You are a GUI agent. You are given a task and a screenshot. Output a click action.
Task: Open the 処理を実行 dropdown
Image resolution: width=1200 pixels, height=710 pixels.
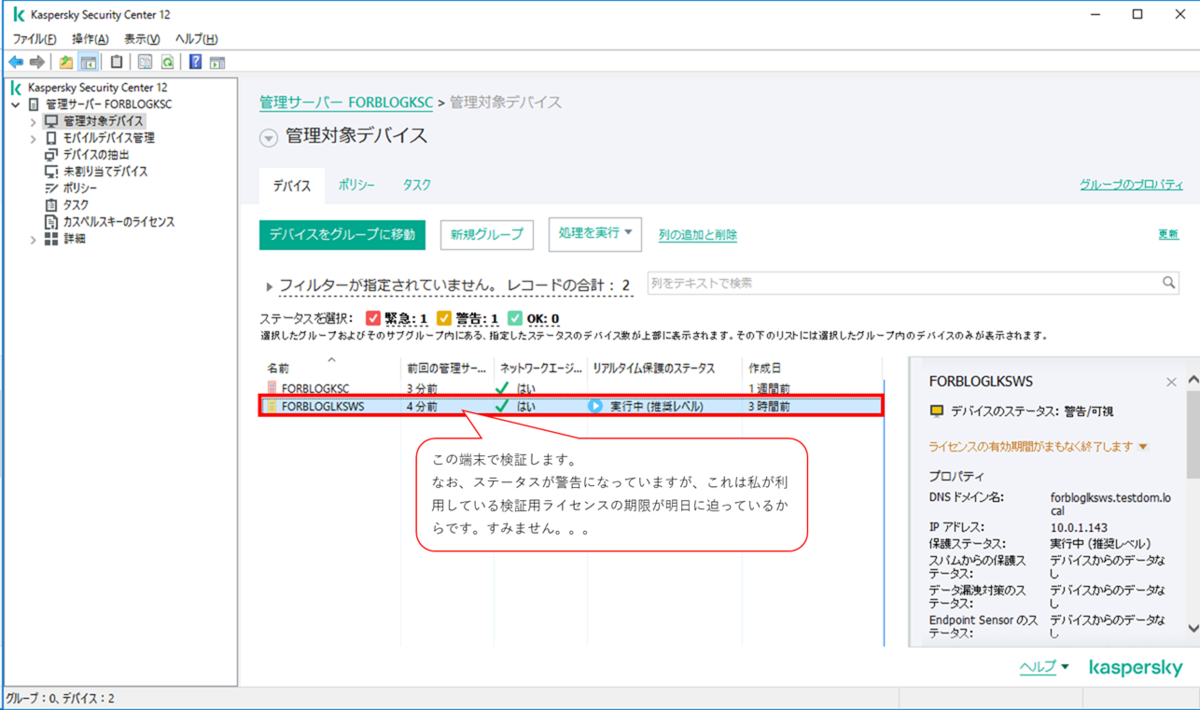tap(596, 234)
